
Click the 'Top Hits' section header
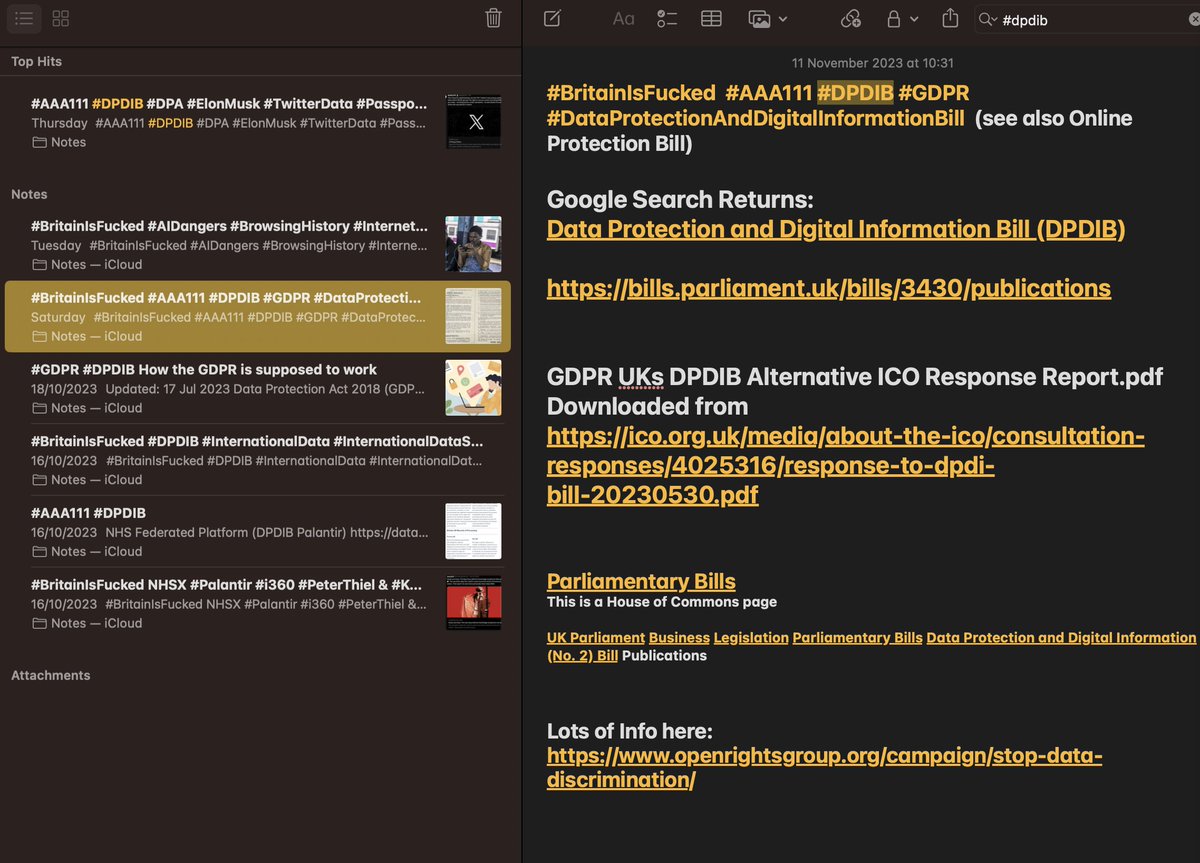click(37, 61)
